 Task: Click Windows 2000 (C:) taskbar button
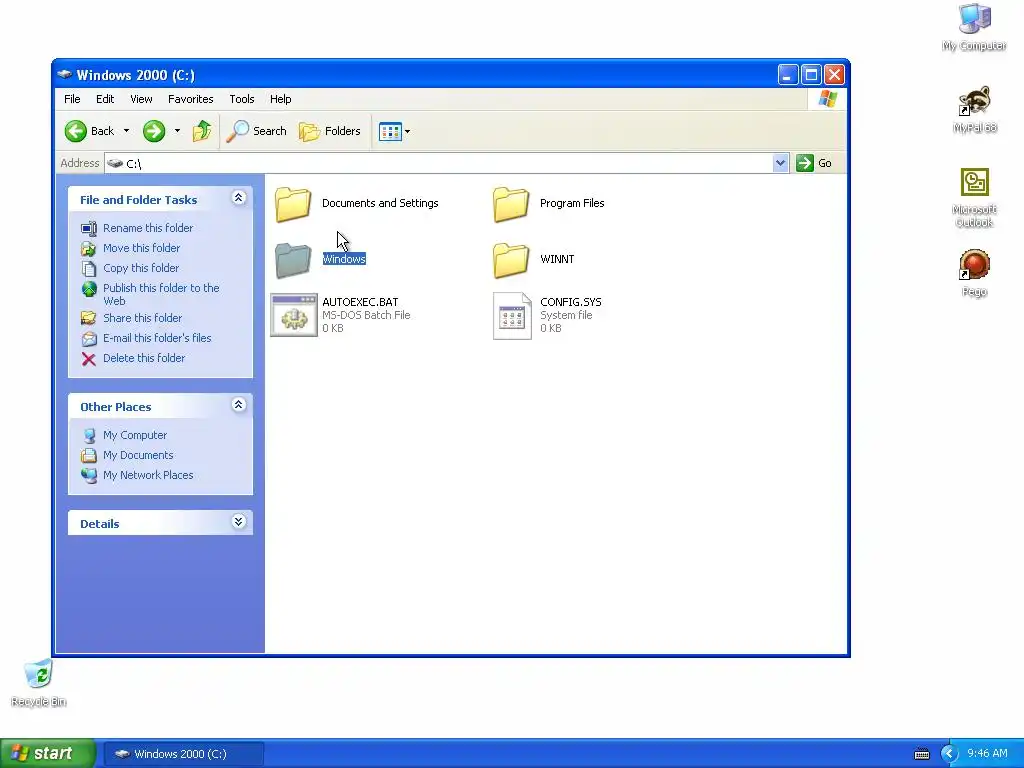[183, 754]
